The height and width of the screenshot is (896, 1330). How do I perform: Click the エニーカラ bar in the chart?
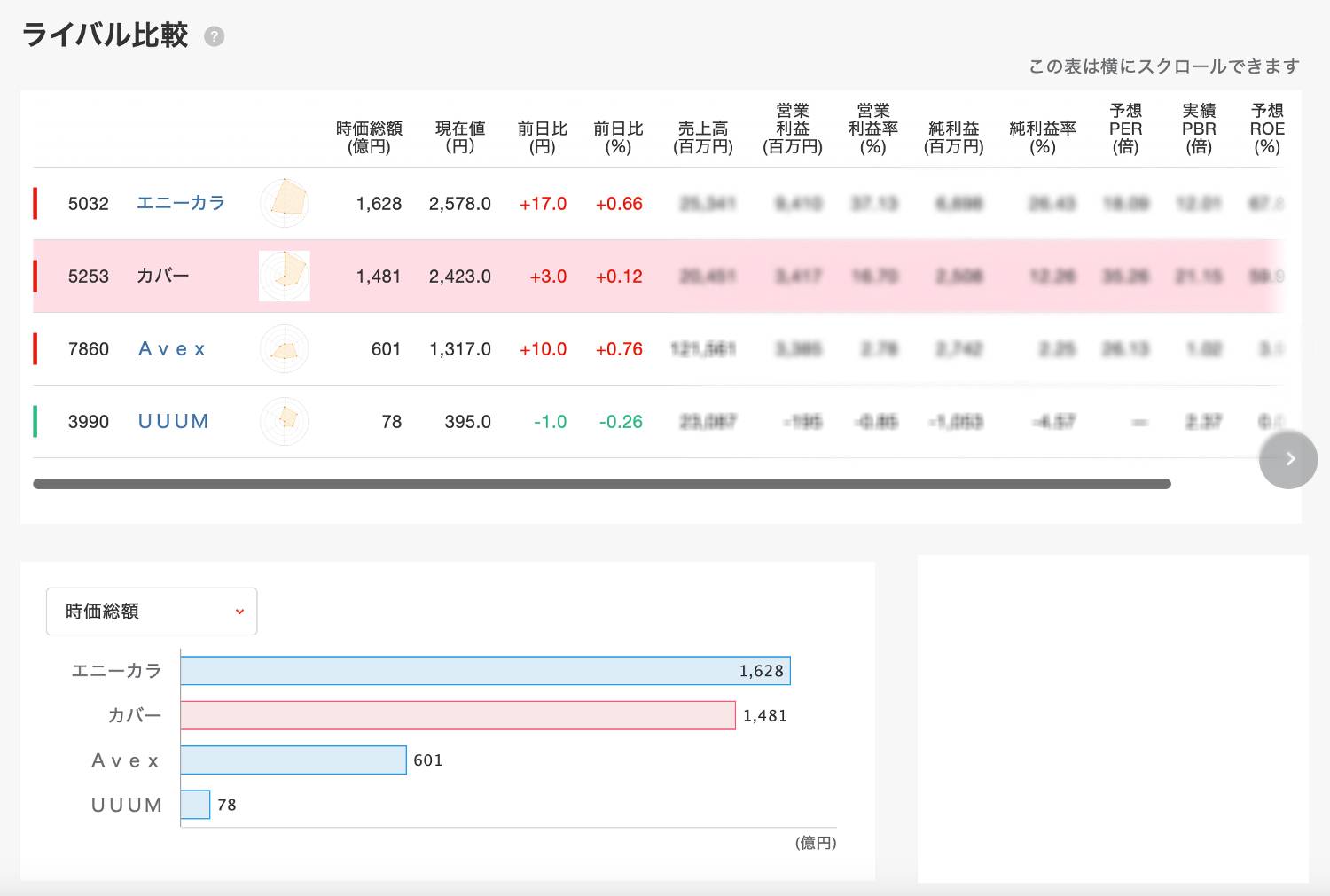tap(484, 671)
